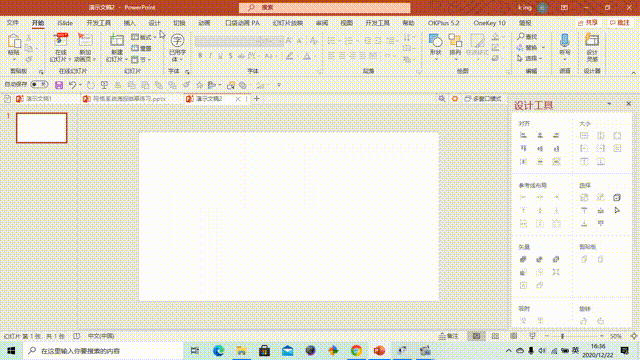The image size is (640, 360).
Task: Click align-left icon in 对齐 section
Action: [x=523, y=136]
